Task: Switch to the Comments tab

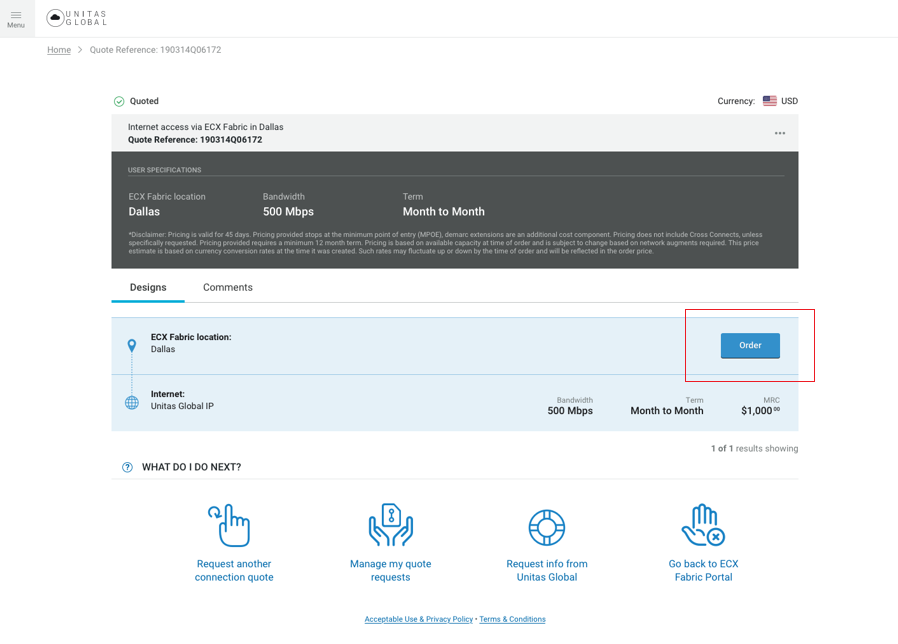Action: click(227, 287)
